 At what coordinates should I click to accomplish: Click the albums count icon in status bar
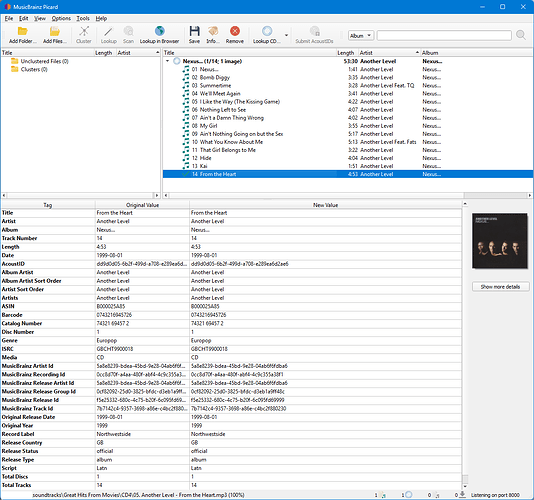409,495
